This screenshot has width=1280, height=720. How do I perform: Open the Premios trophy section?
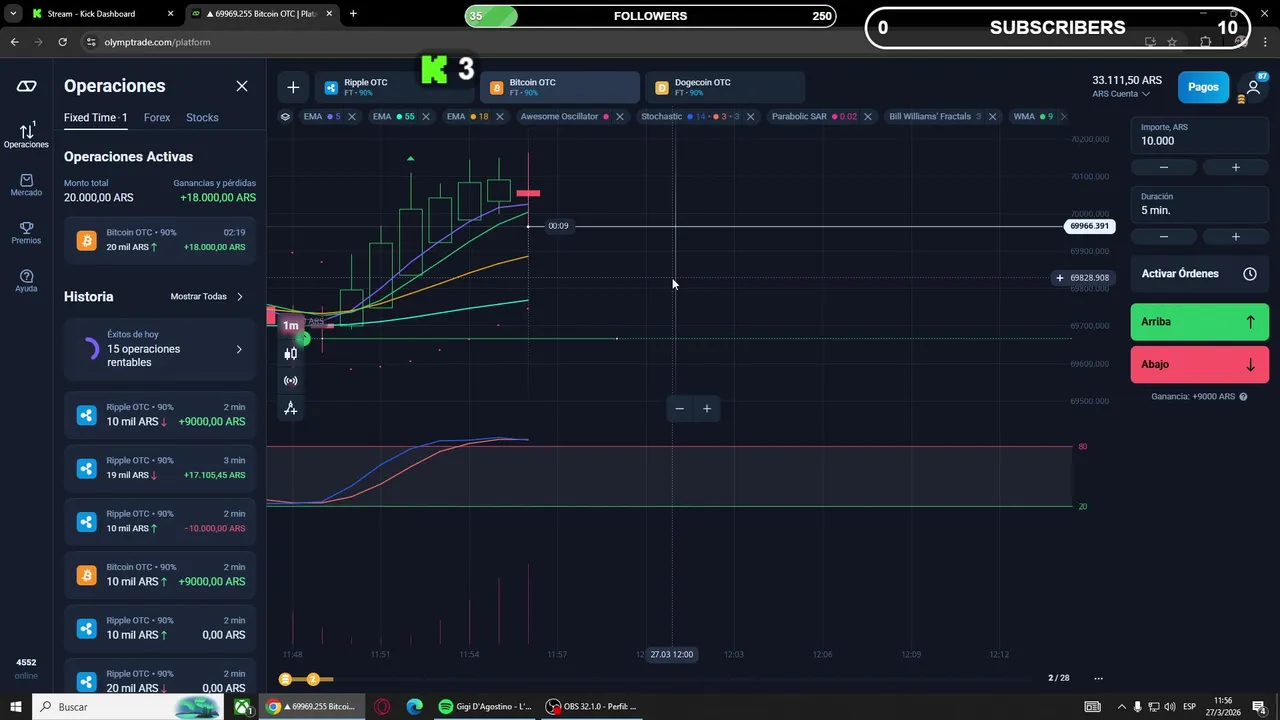tap(26, 233)
